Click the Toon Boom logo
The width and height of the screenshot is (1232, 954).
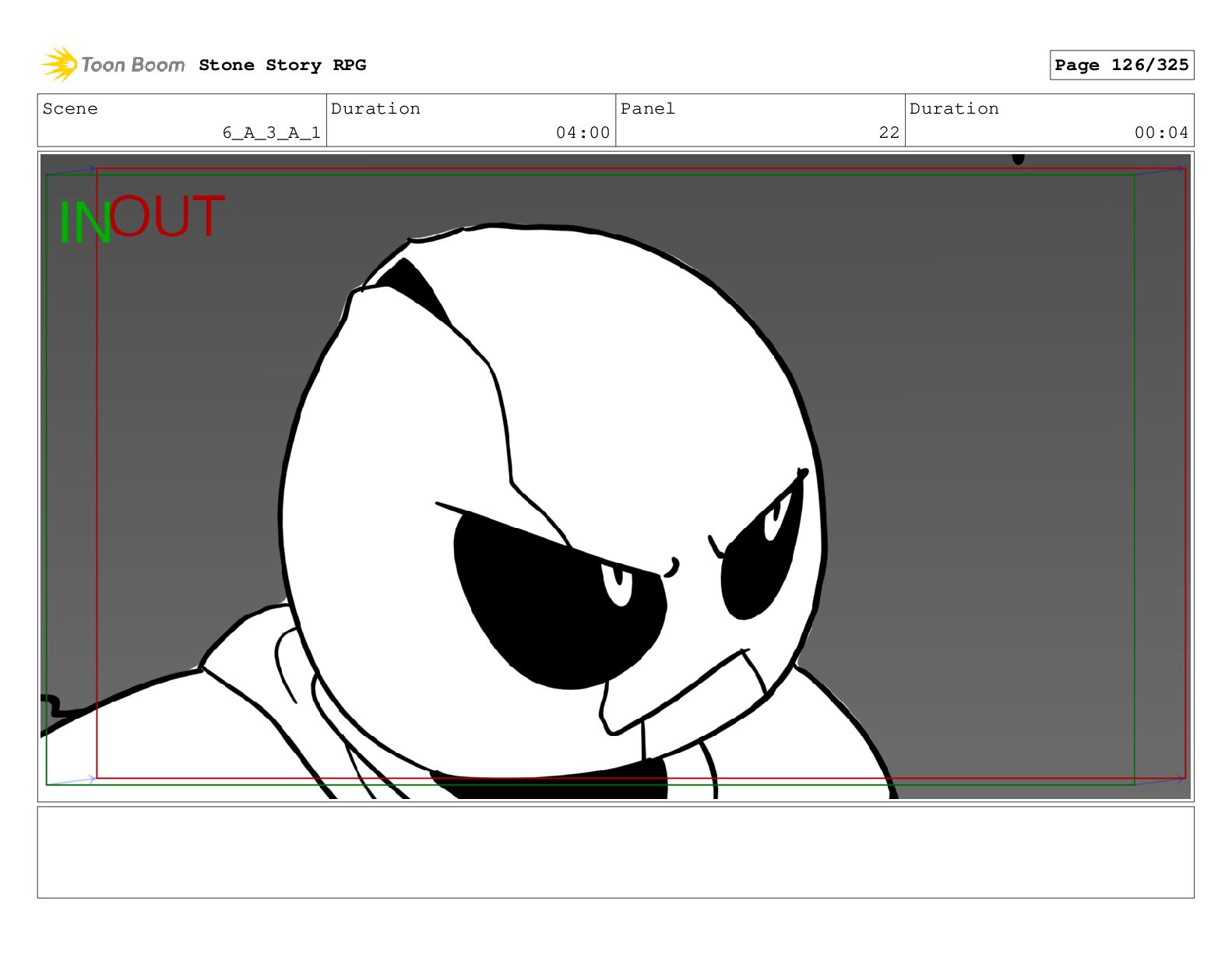[x=113, y=65]
